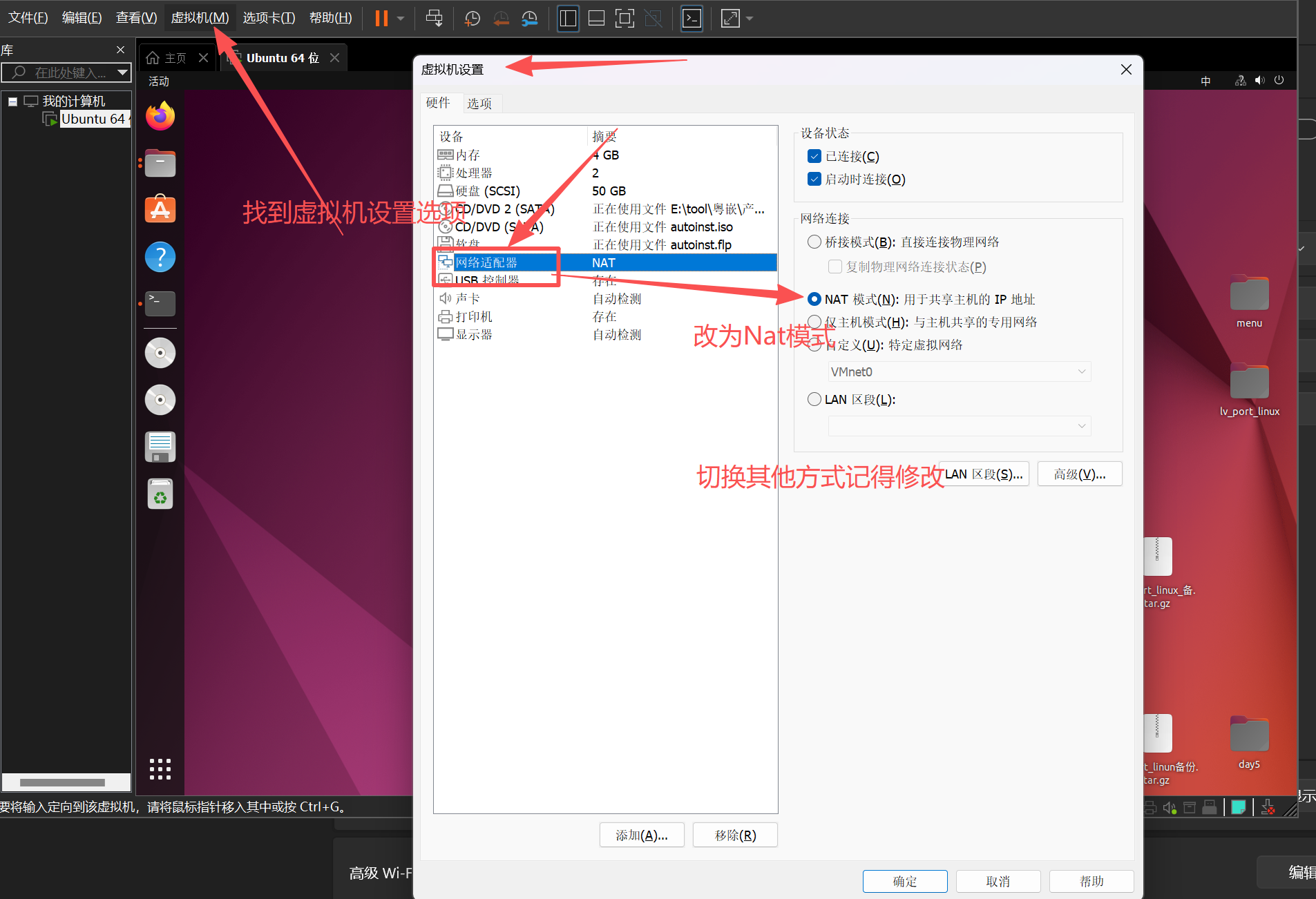
Task: Open the Trash icon in dock
Action: tap(160, 494)
